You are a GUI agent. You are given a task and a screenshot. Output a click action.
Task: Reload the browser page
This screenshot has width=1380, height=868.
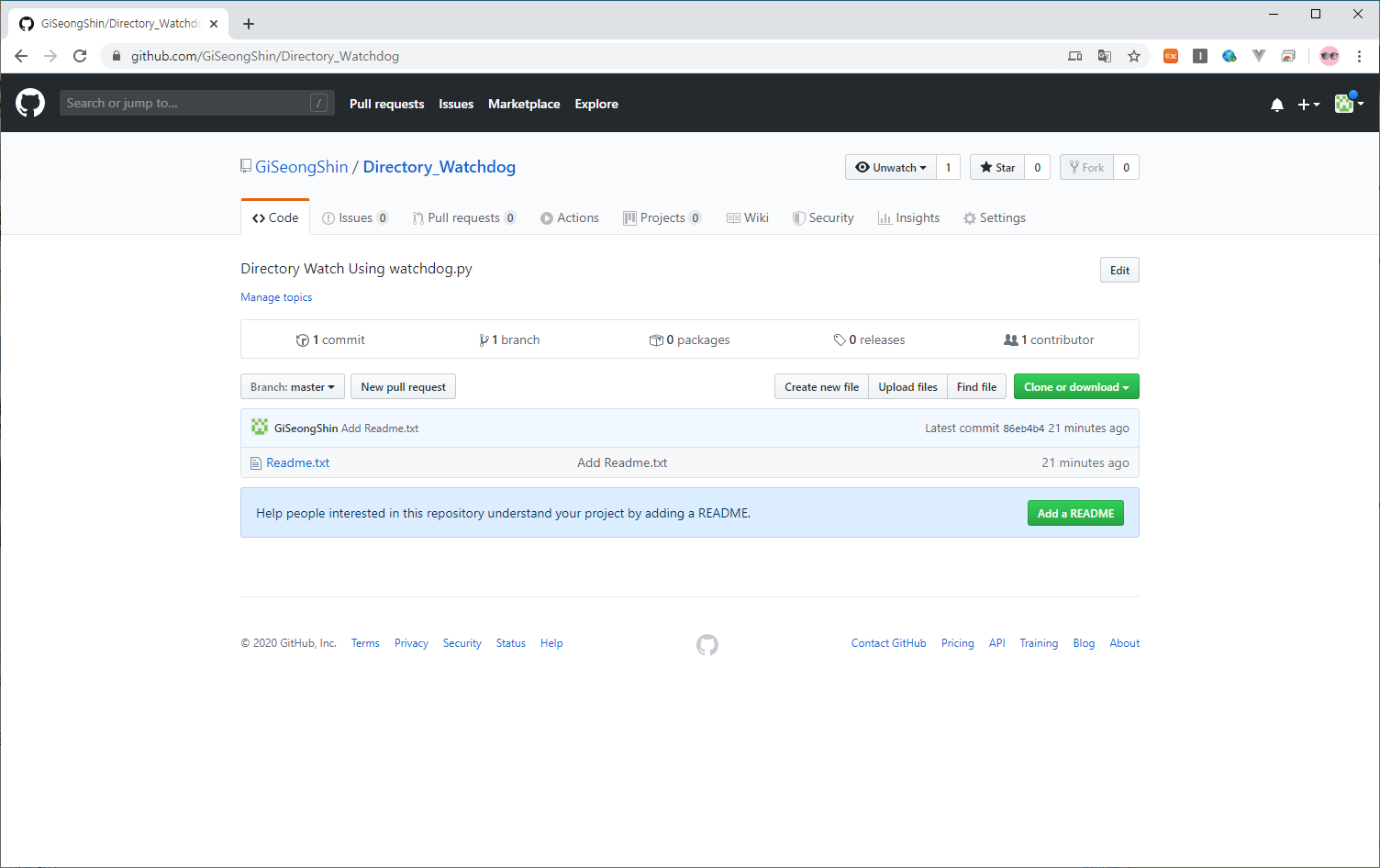pyautogui.click(x=80, y=56)
